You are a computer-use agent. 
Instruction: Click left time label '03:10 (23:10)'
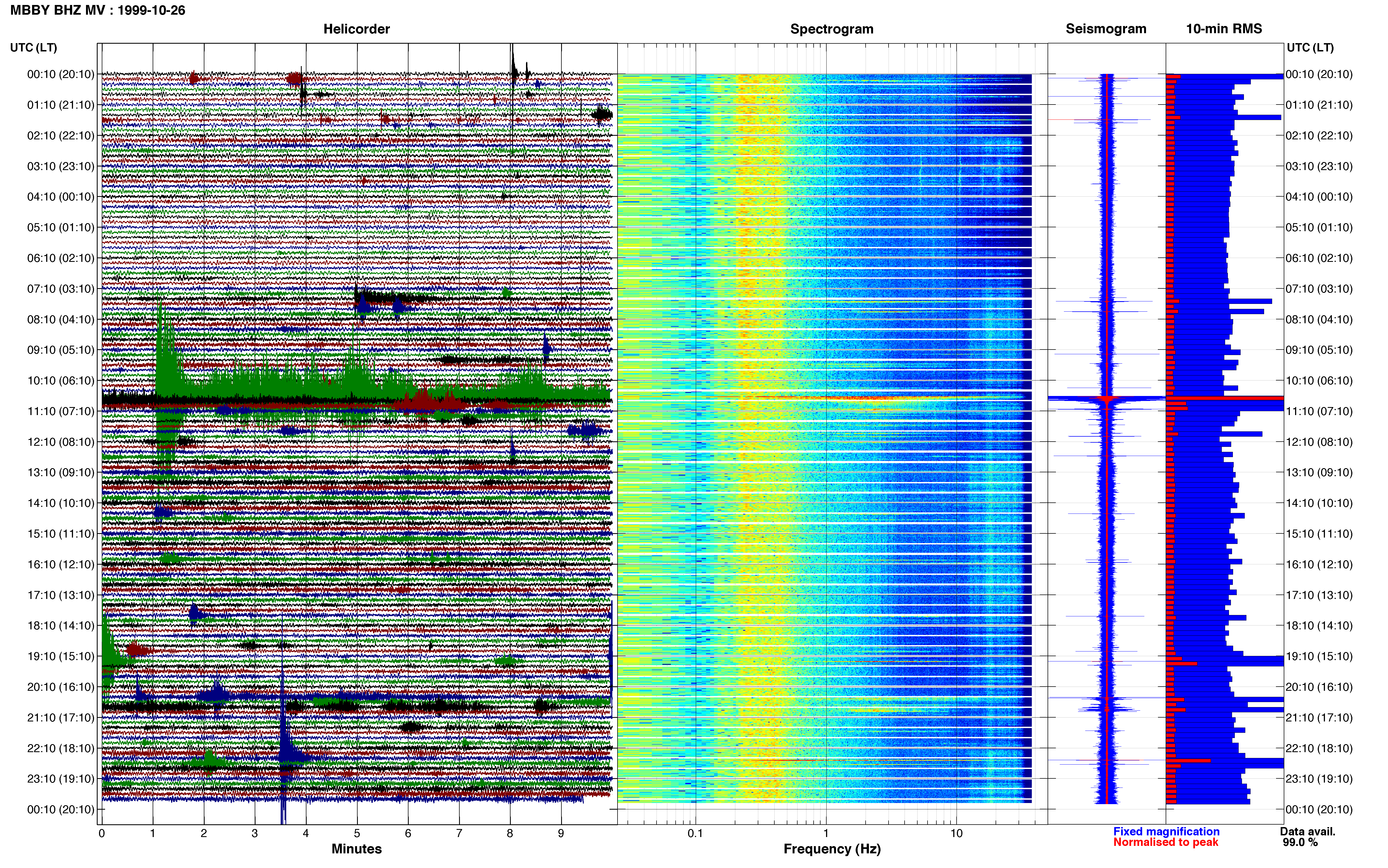point(61,166)
